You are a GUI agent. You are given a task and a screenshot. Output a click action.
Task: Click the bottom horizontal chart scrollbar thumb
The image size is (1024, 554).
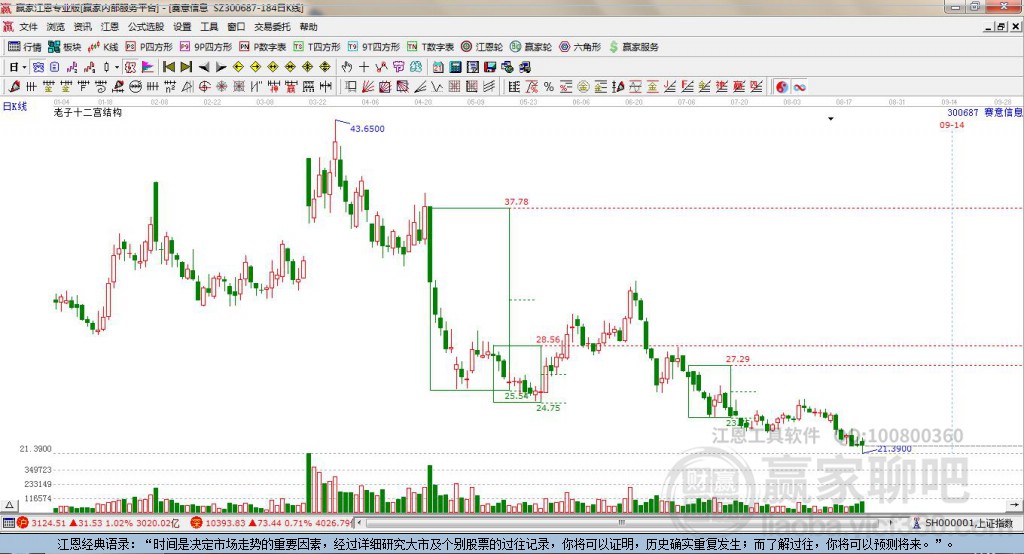click(622, 523)
